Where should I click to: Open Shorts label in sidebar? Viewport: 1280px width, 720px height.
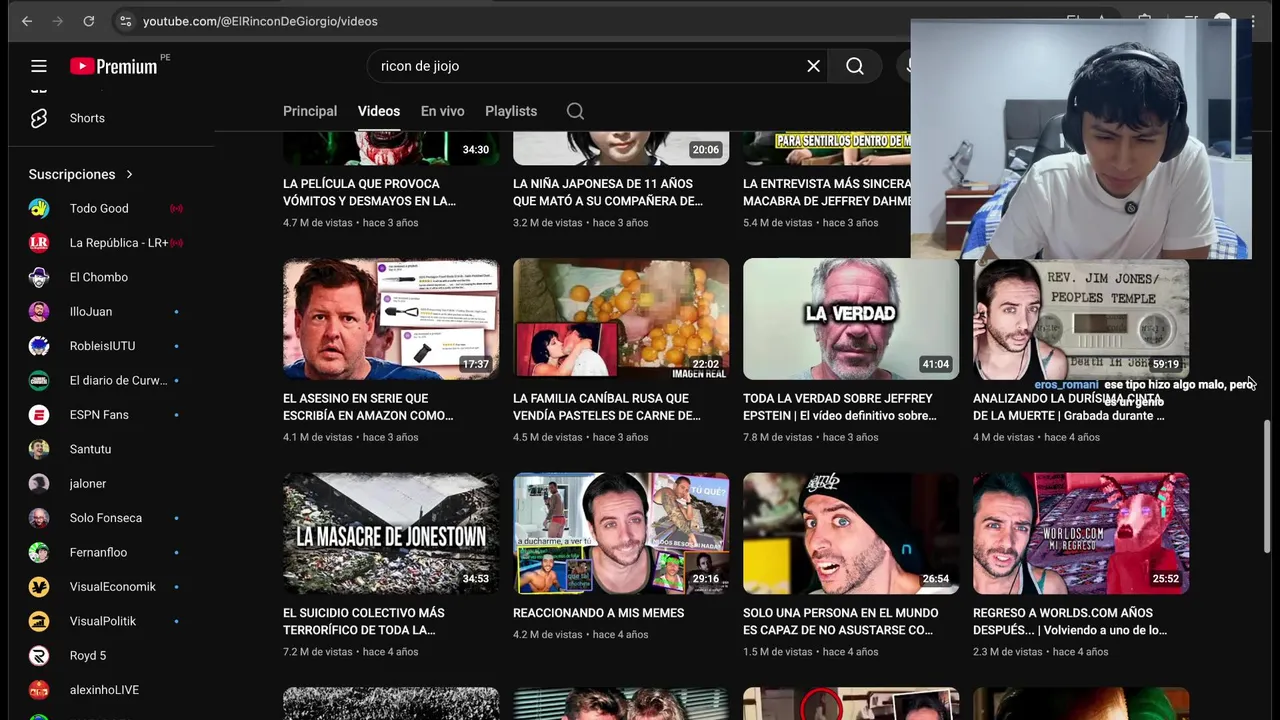coord(87,118)
